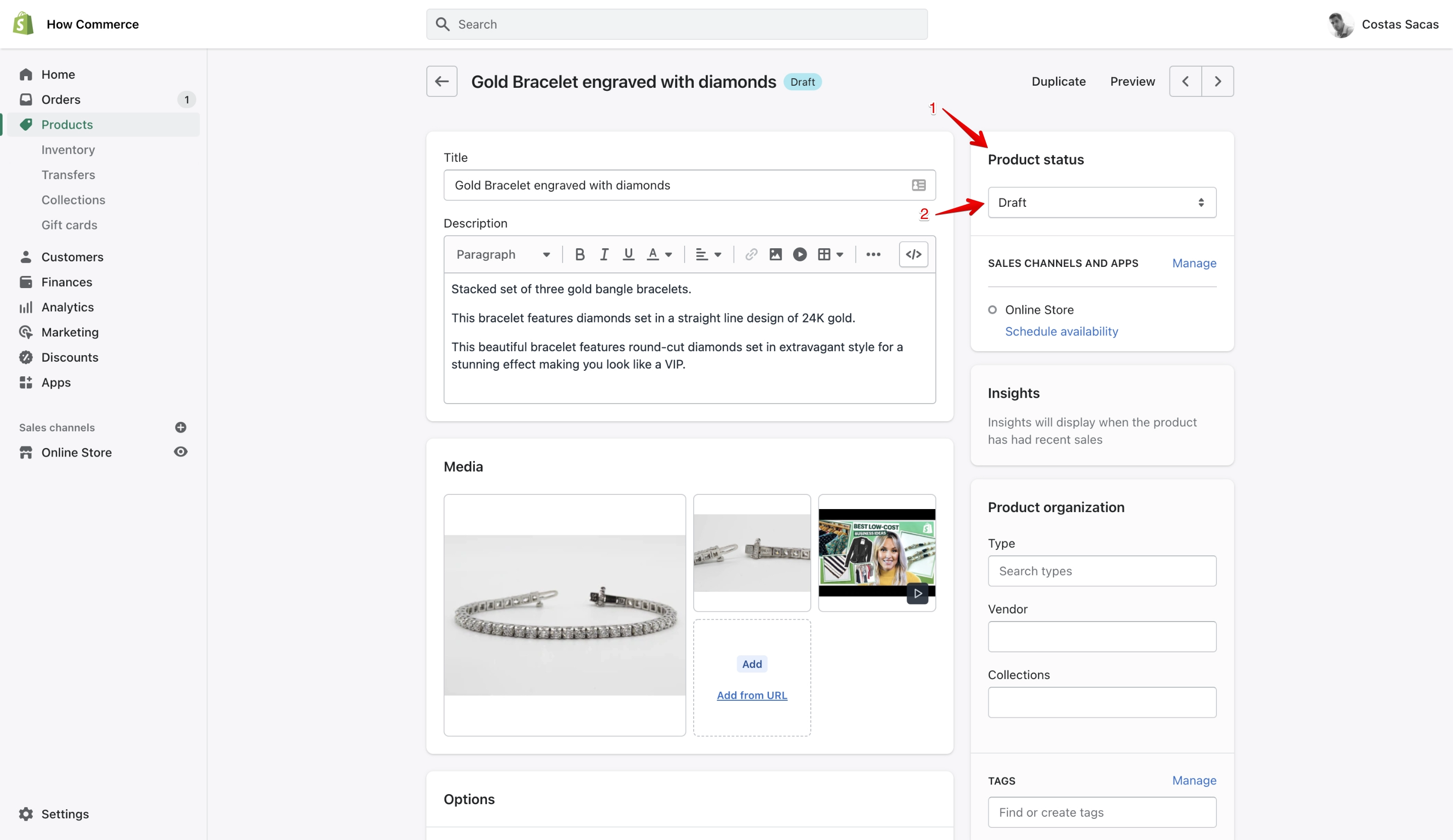Click the Vendor input field
The height and width of the screenshot is (840, 1453).
pyautogui.click(x=1102, y=637)
